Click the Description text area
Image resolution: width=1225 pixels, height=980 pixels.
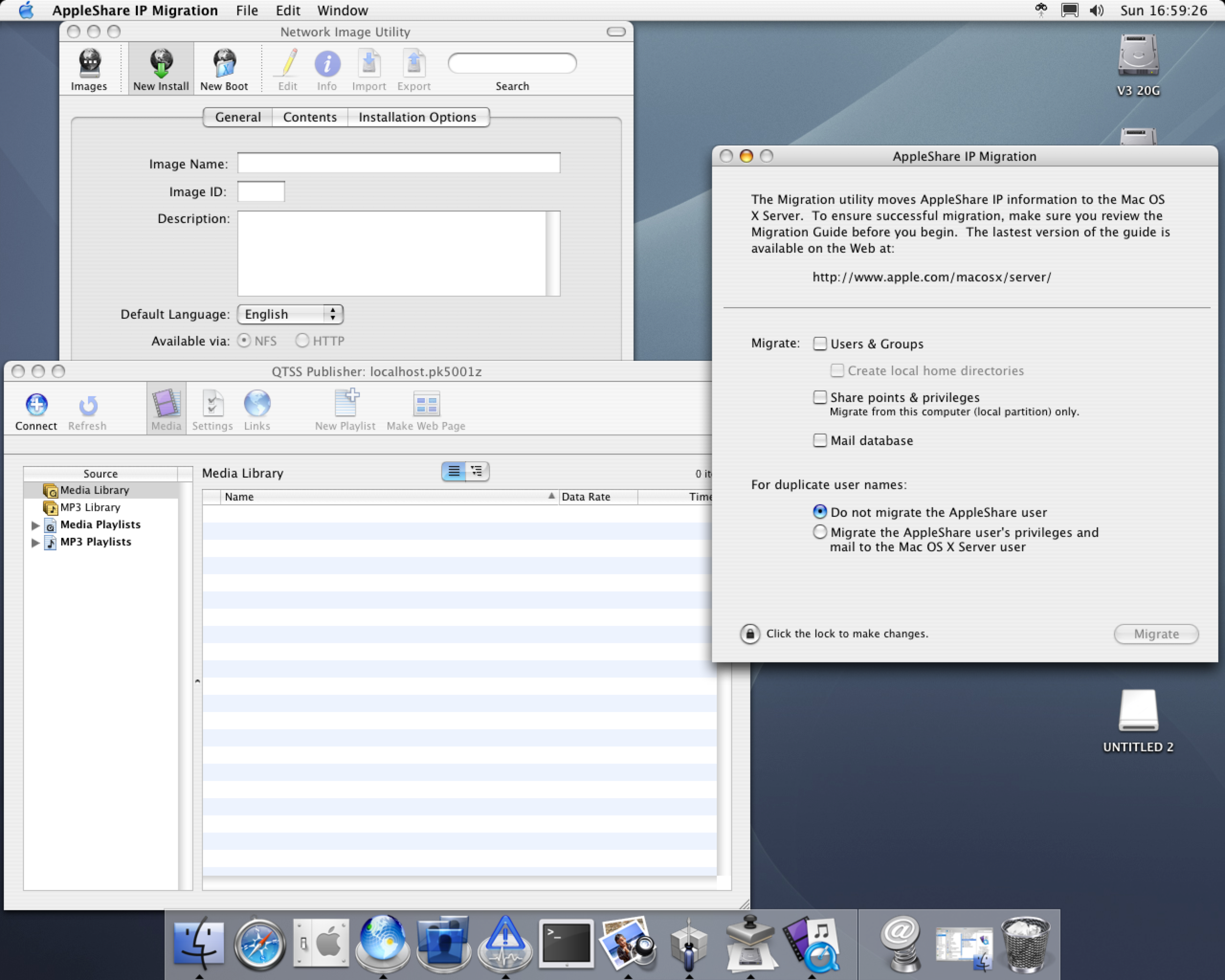(x=392, y=254)
